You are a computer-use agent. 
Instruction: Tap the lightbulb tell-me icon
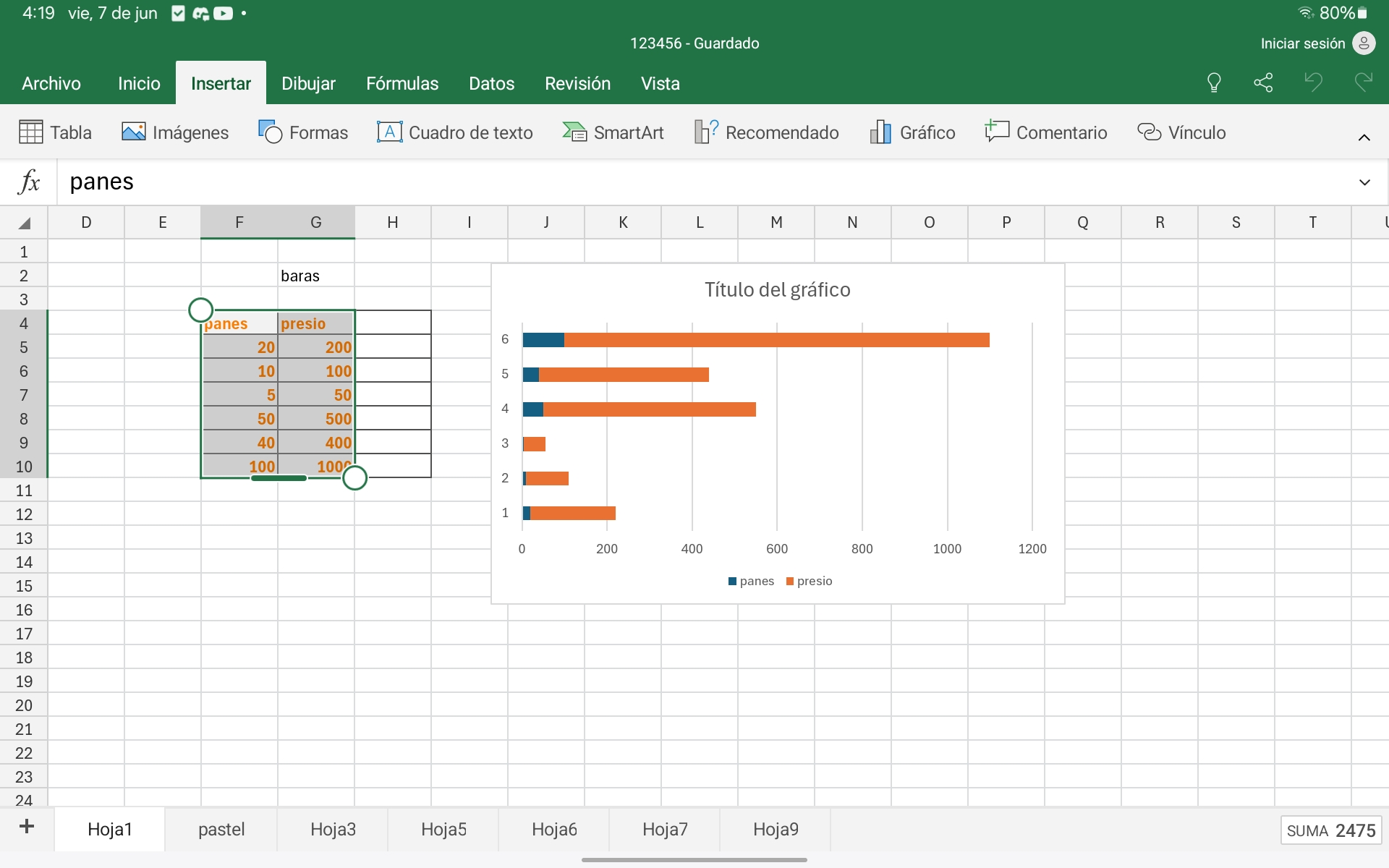pyautogui.click(x=1214, y=82)
